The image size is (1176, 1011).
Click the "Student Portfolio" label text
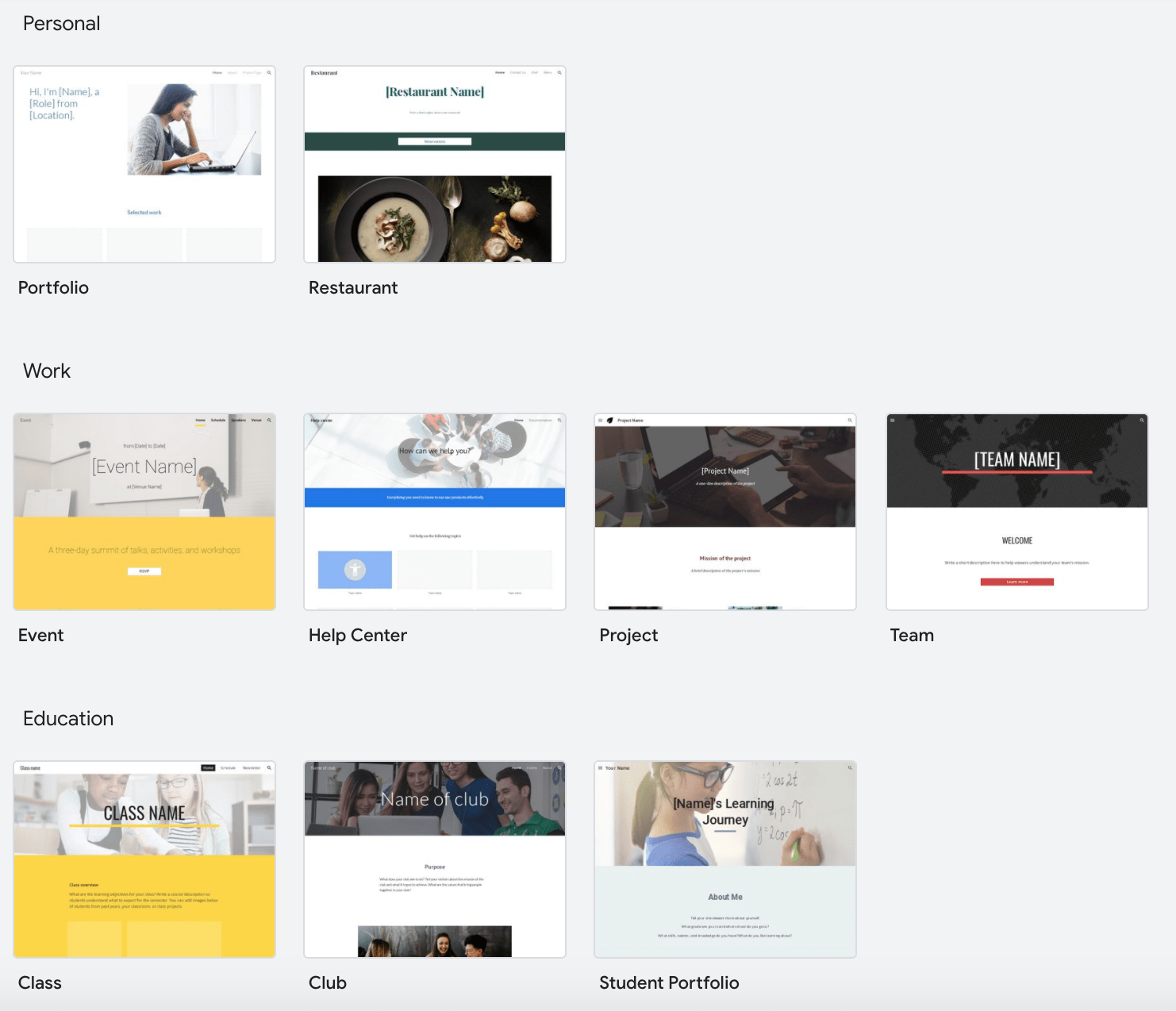point(669,983)
